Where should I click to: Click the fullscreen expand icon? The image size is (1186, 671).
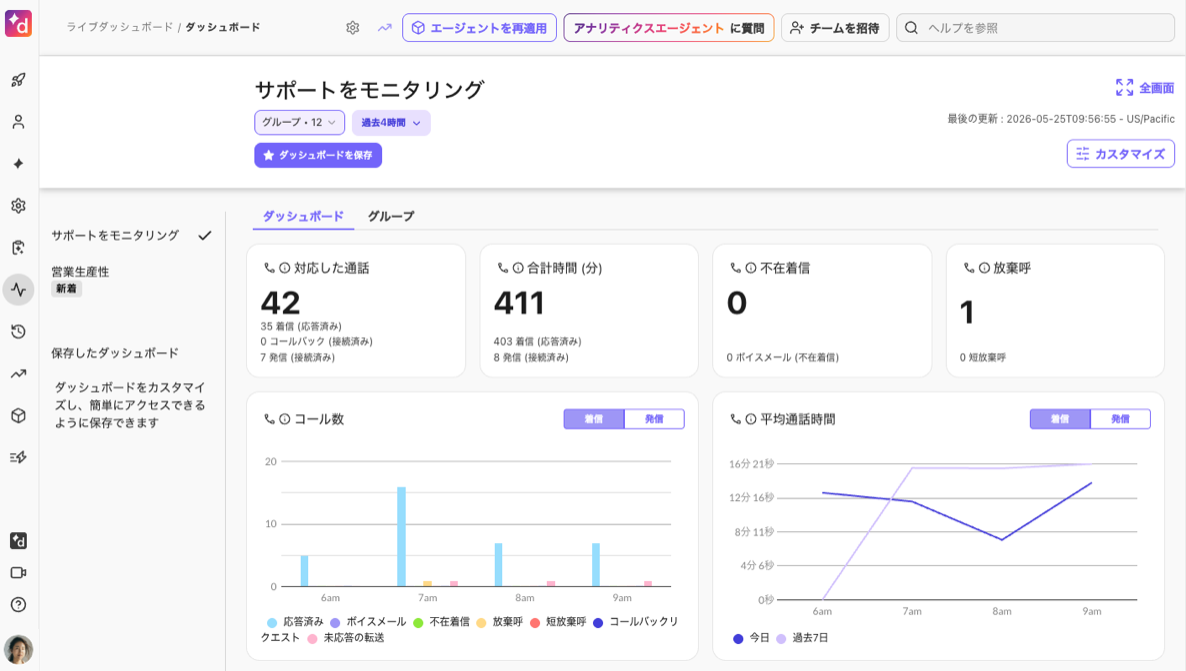[x=1124, y=88]
